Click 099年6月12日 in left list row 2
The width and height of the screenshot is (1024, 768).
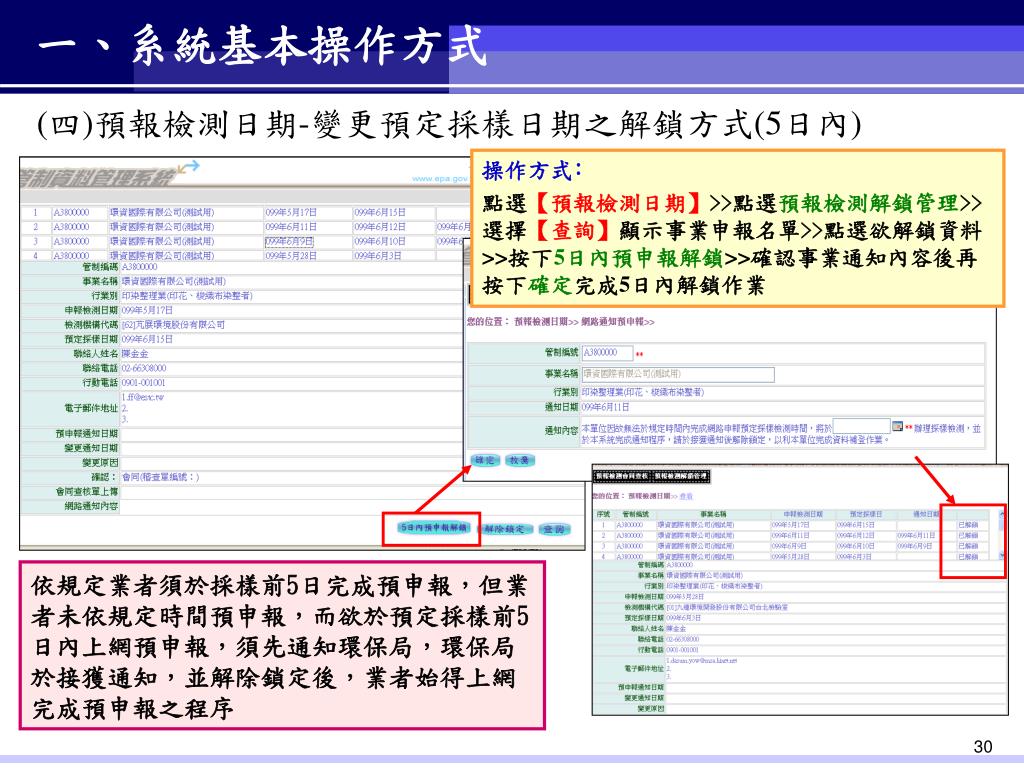tap(380, 227)
